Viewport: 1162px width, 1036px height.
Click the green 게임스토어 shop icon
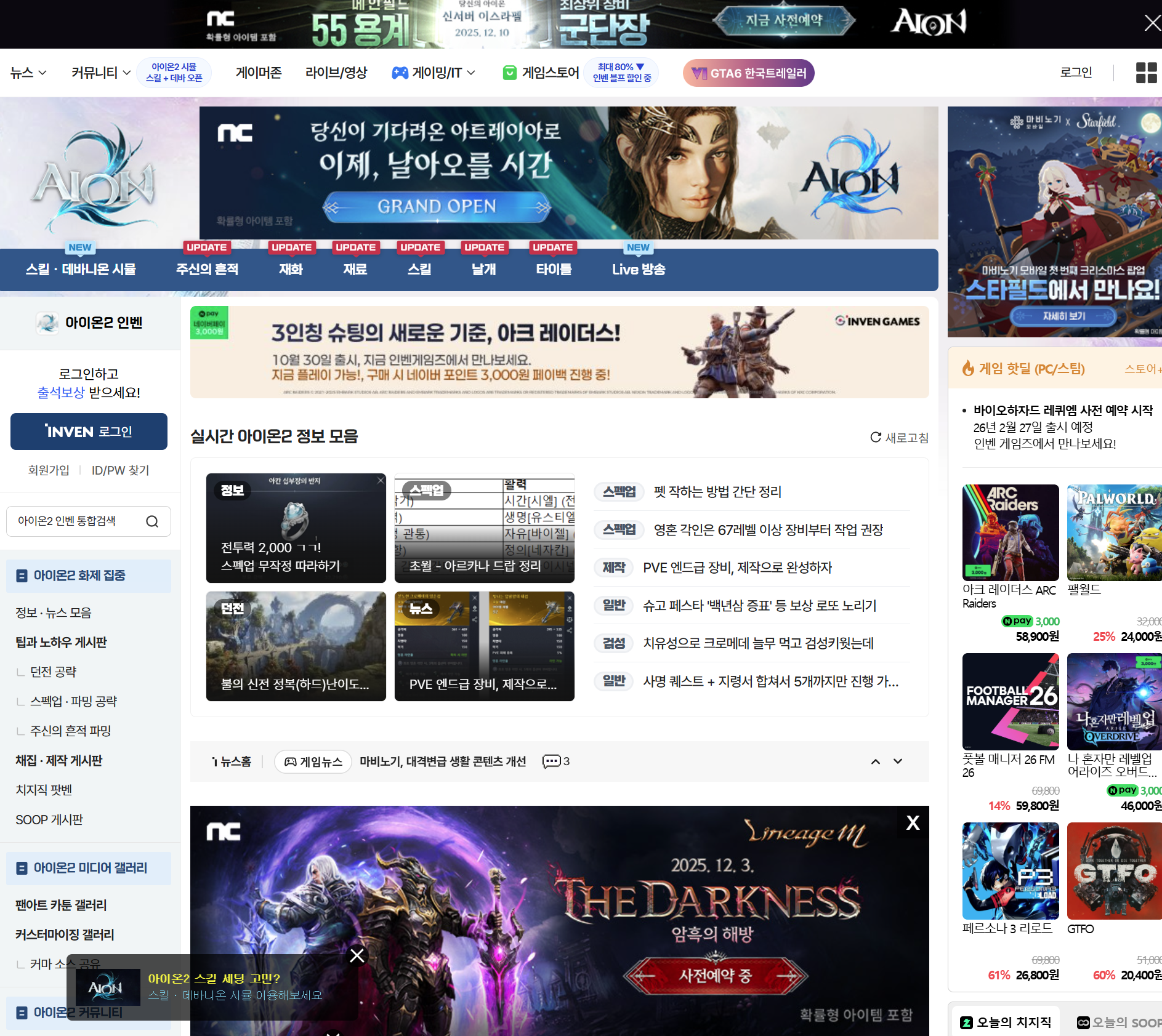pyautogui.click(x=510, y=73)
